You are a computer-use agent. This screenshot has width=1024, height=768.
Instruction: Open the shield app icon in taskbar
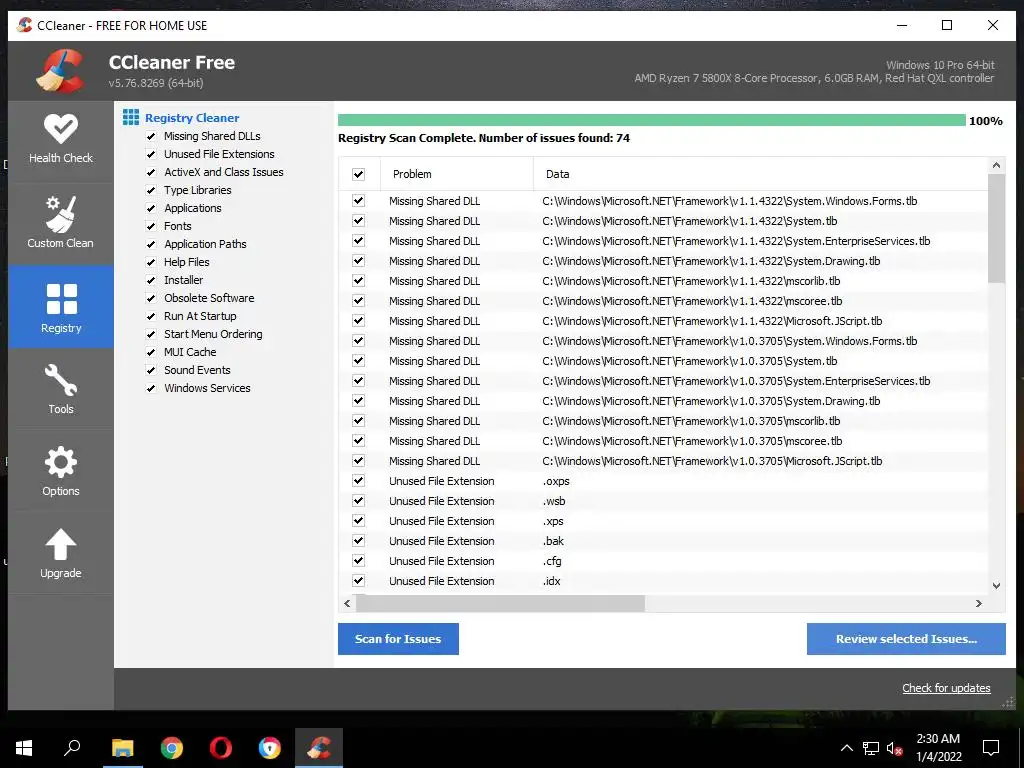pos(270,748)
